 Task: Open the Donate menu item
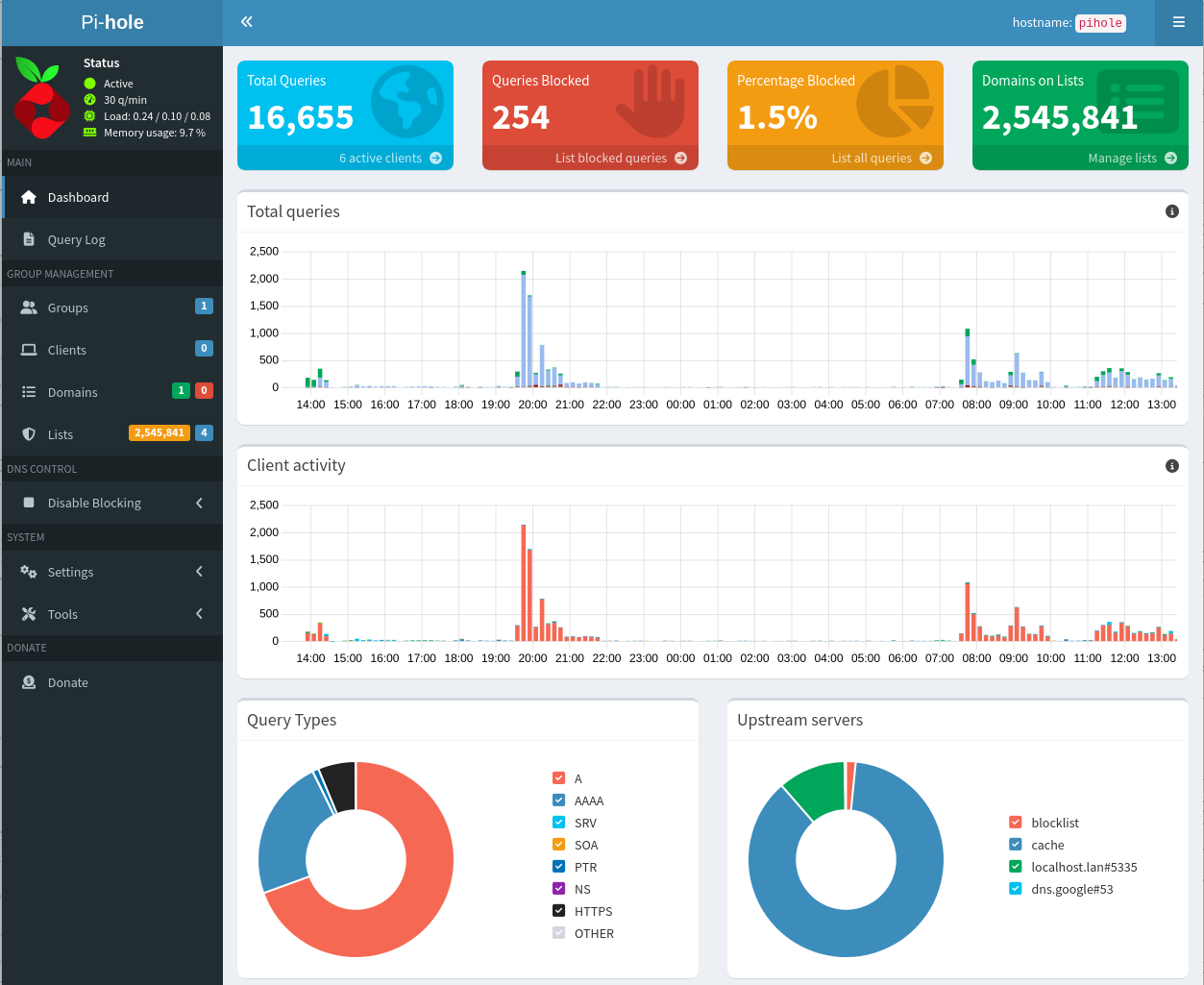(x=112, y=682)
